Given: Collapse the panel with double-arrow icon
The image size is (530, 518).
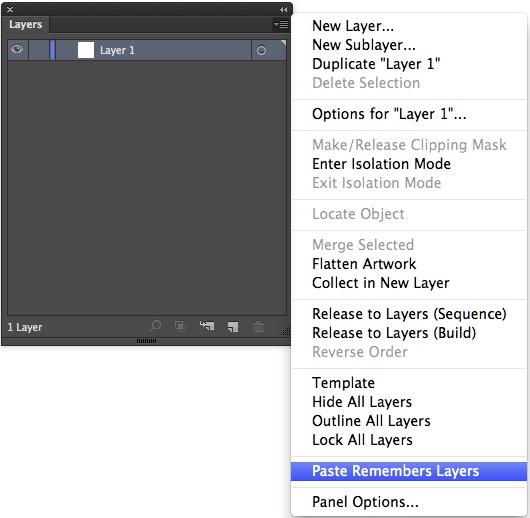Looking at the screenshot, I should pyautogui.click(x=284, y=9).
